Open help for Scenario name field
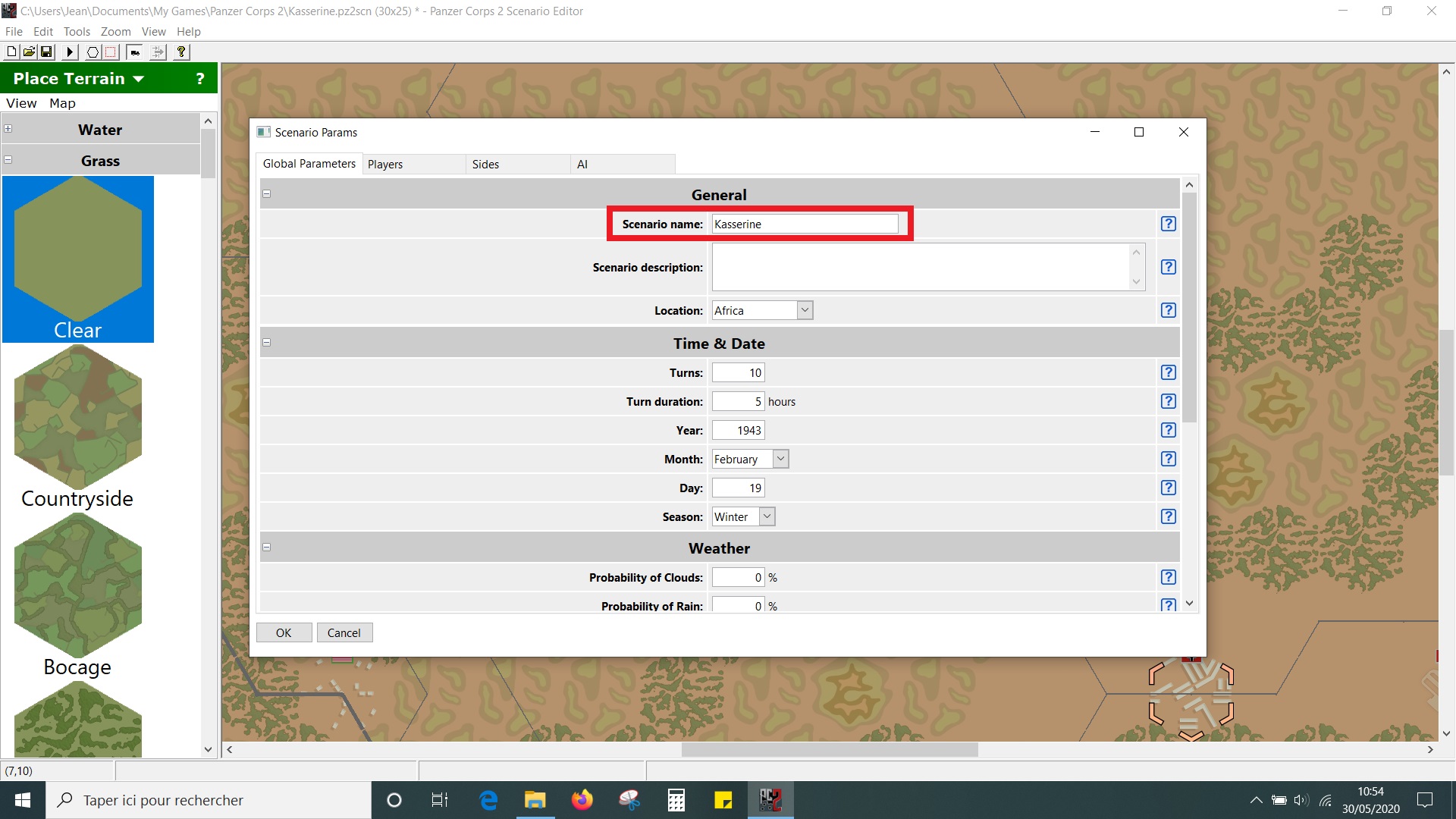Screen dimensions: 1456x819 pyautogui.click(x=1169, y=224)
